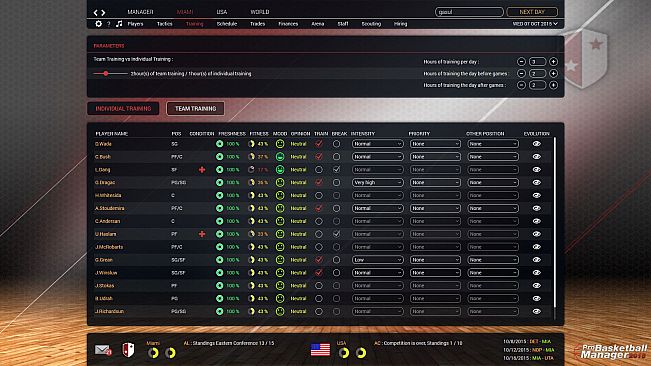Image resolution: width=651 pixels, height=366 pixels.
Task: Select the TEAM TRAINING button
Action: 196,109
